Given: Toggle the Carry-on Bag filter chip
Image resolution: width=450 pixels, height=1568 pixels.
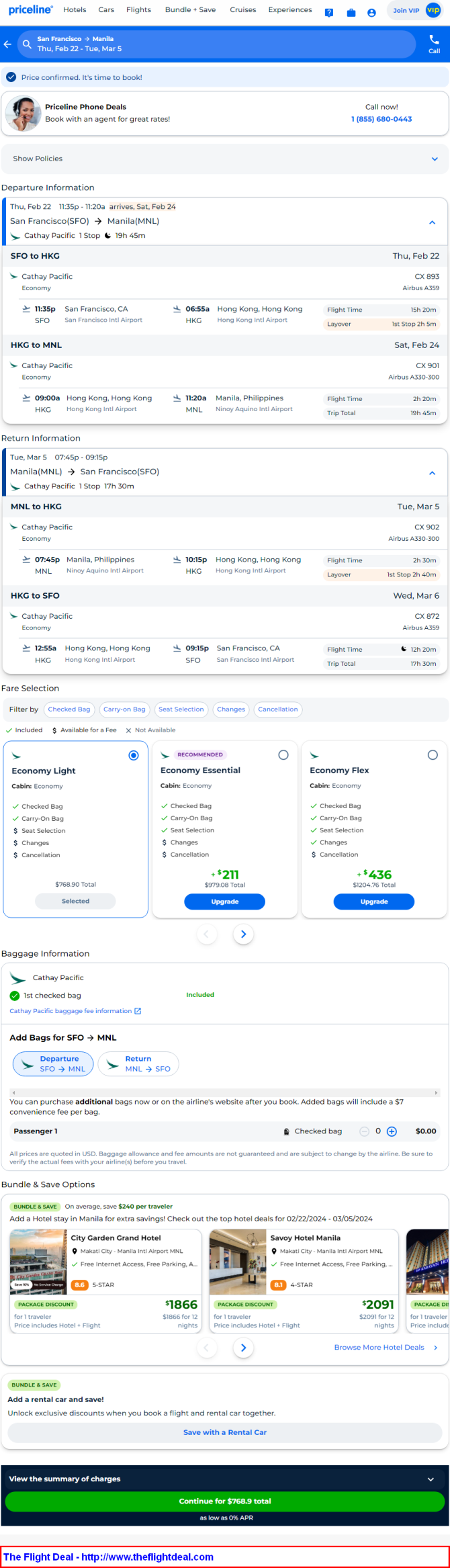Looking at the screenshot, I should [124, 709].
